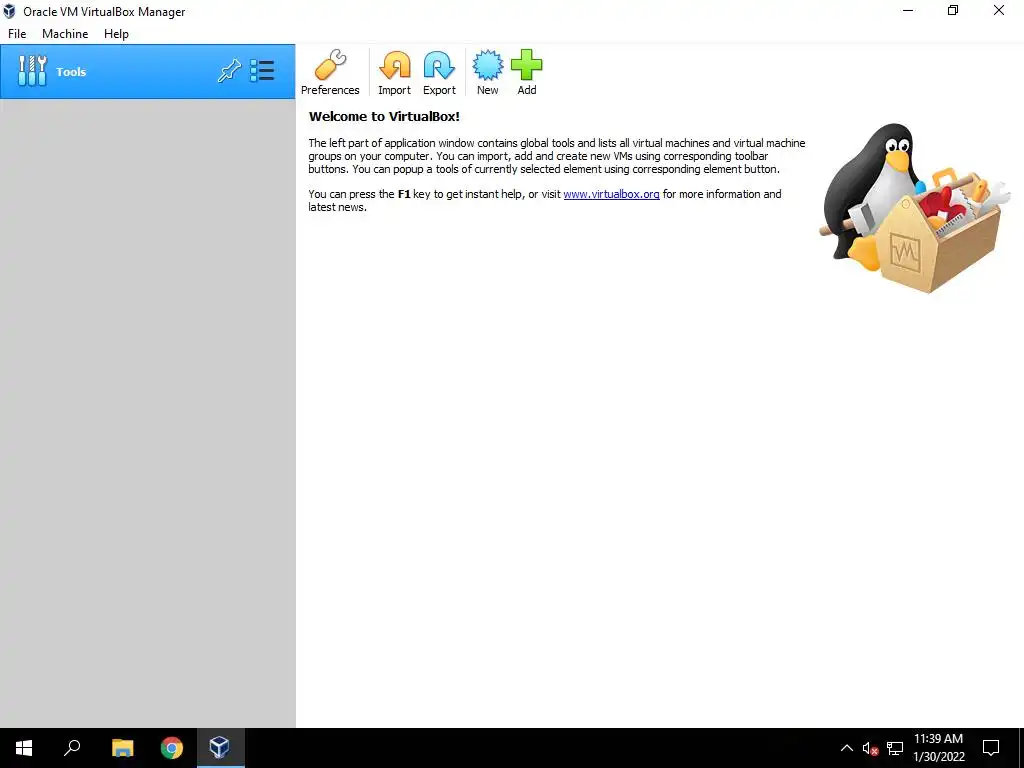Click the Welcome to VirtualBox! heading
Viewport: 1024px width, 768px height.
click(384, 117)
